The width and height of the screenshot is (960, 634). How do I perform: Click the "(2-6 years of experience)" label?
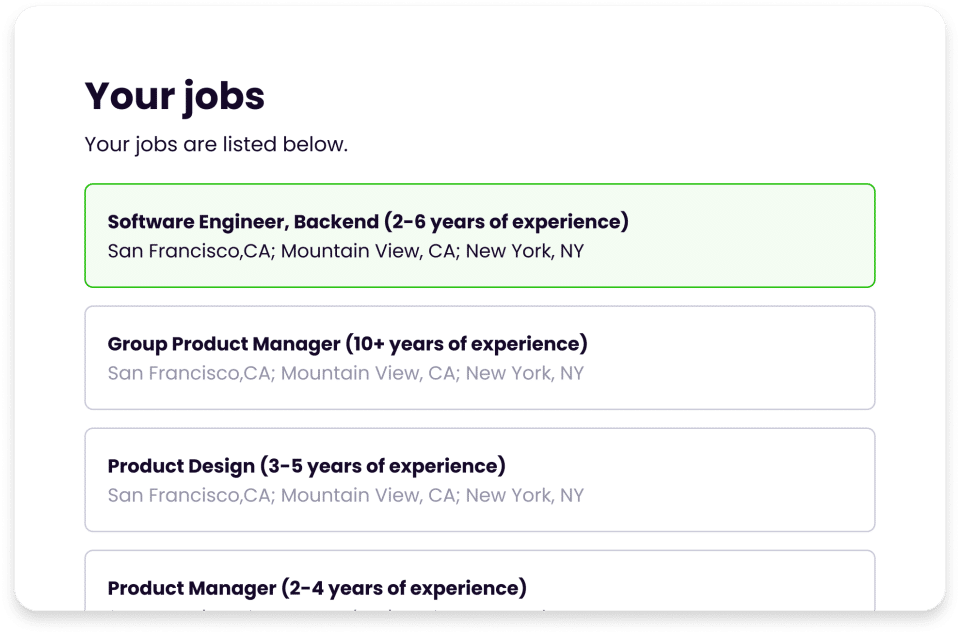pos(507,221)
